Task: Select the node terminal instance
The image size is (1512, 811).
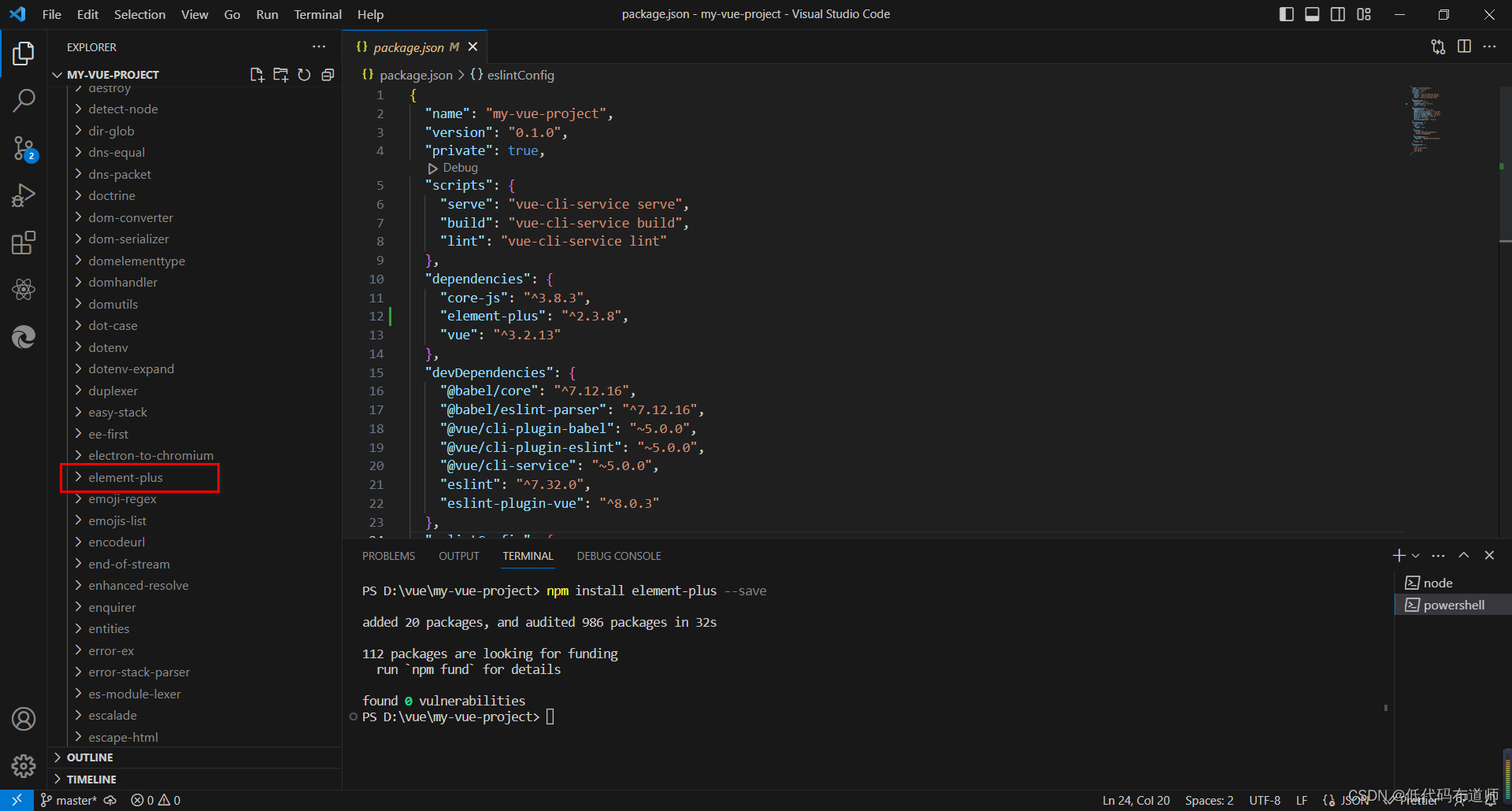Action: click(1453, 583)
